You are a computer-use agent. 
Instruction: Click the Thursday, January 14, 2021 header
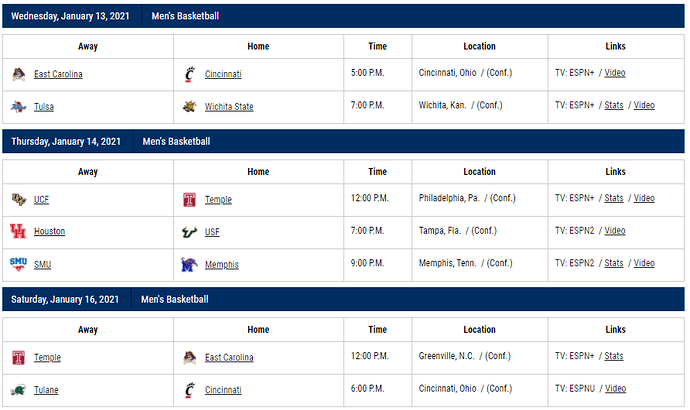click(x=66, y=141)
